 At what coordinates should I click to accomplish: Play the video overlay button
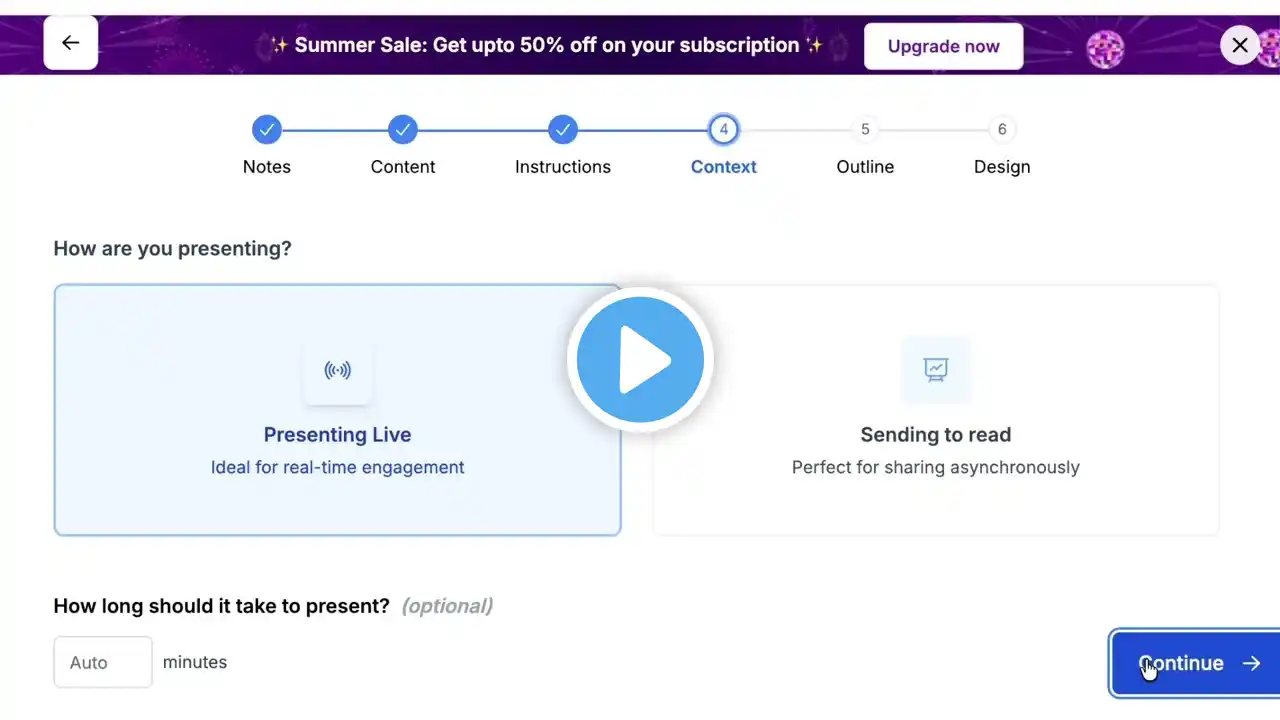coord(640,360)
